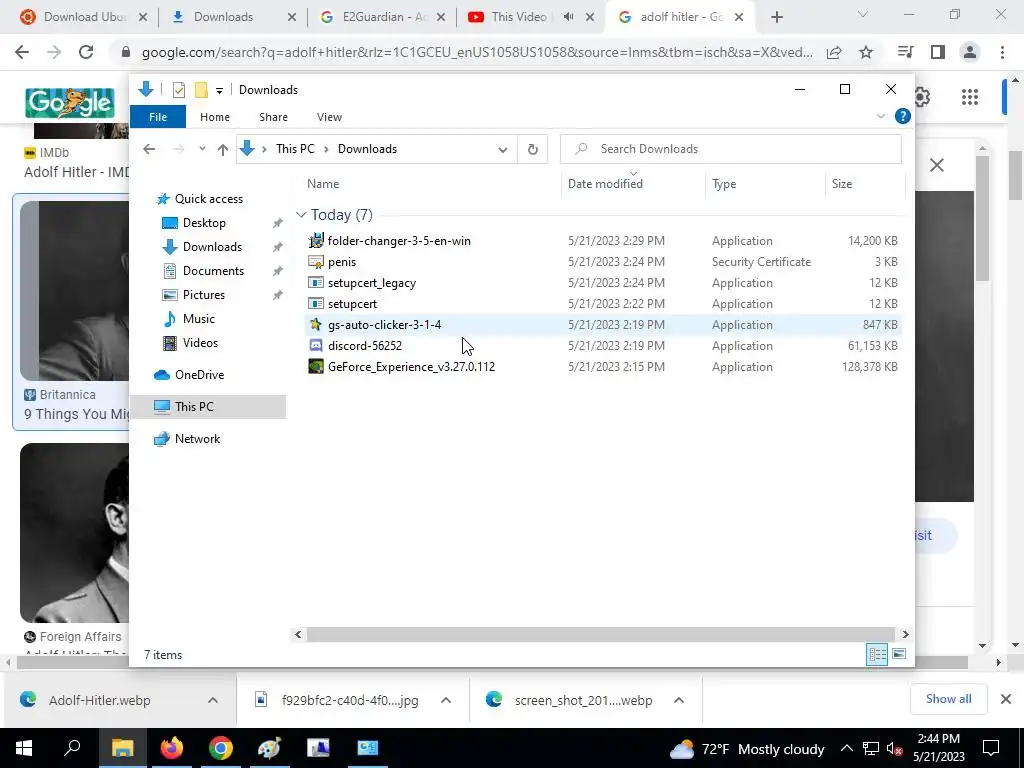Open Chrome from the taskbar
The height and width of the screenshot is (768, 1024).
[221, 748]
